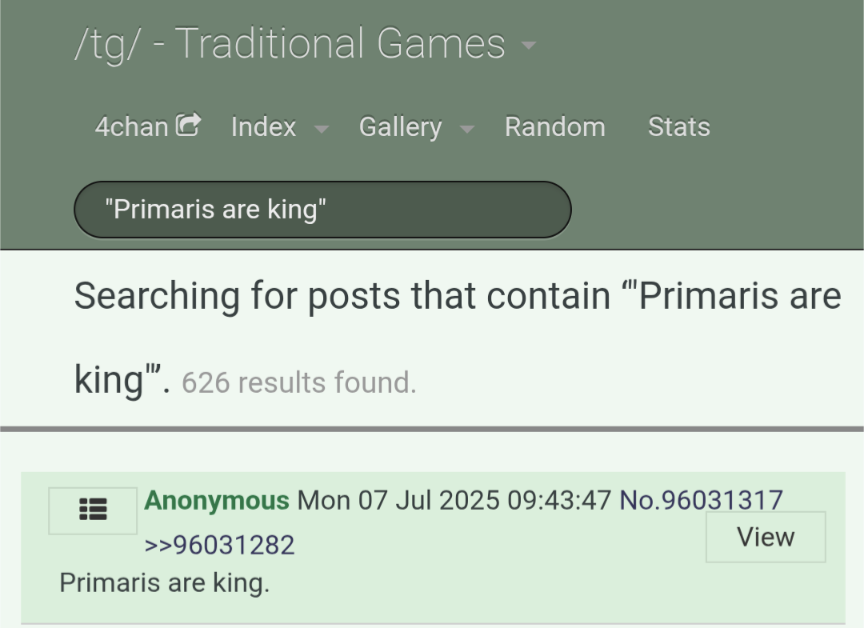This screenshot has width=864, height=628.
Task: Open the post options list icon
Action: 93,510
